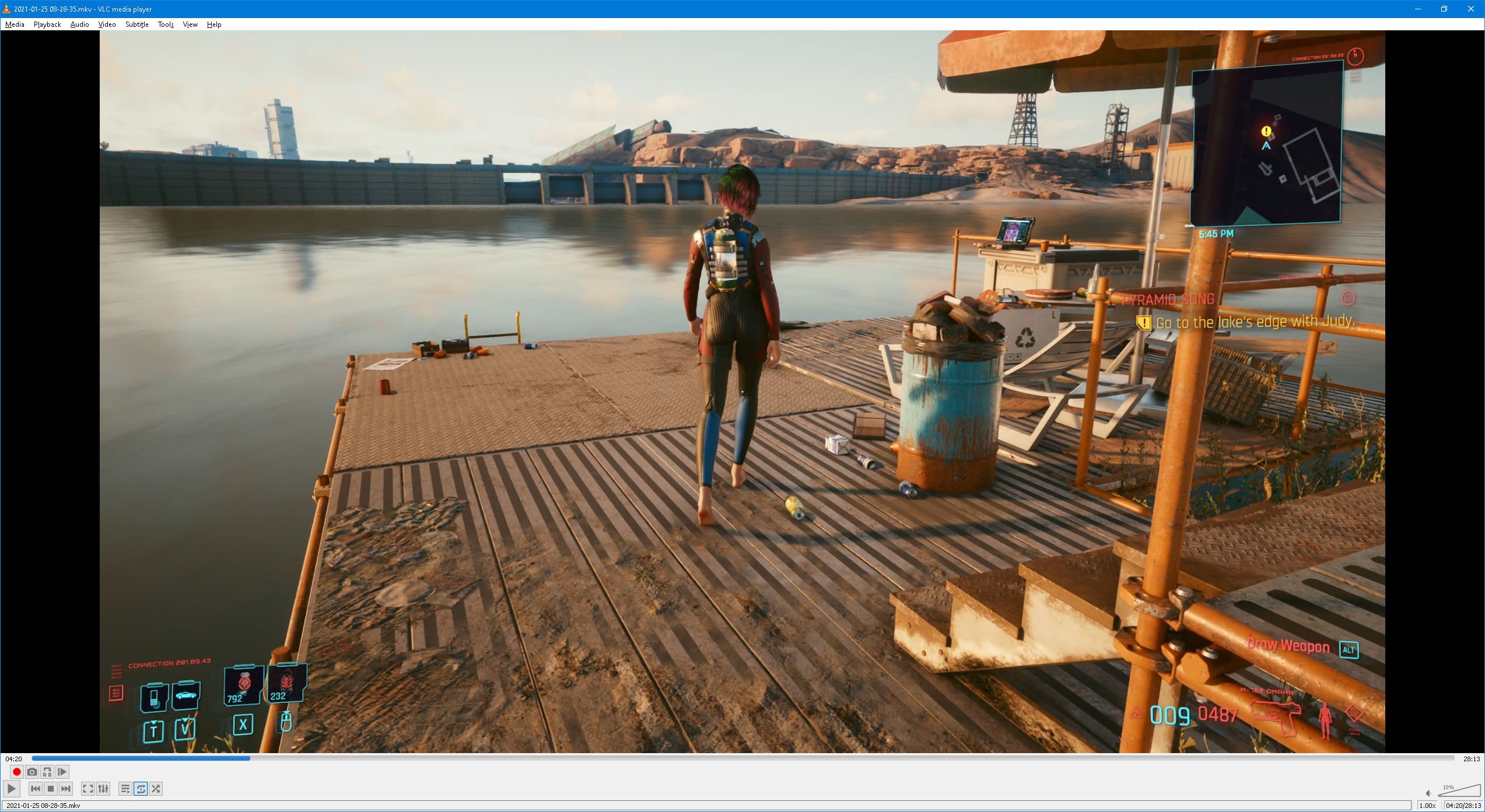The height and width of the screenshot is (812, 1485).
Task: Click the phone quick-slot icon above T
Action: (154, 697)
